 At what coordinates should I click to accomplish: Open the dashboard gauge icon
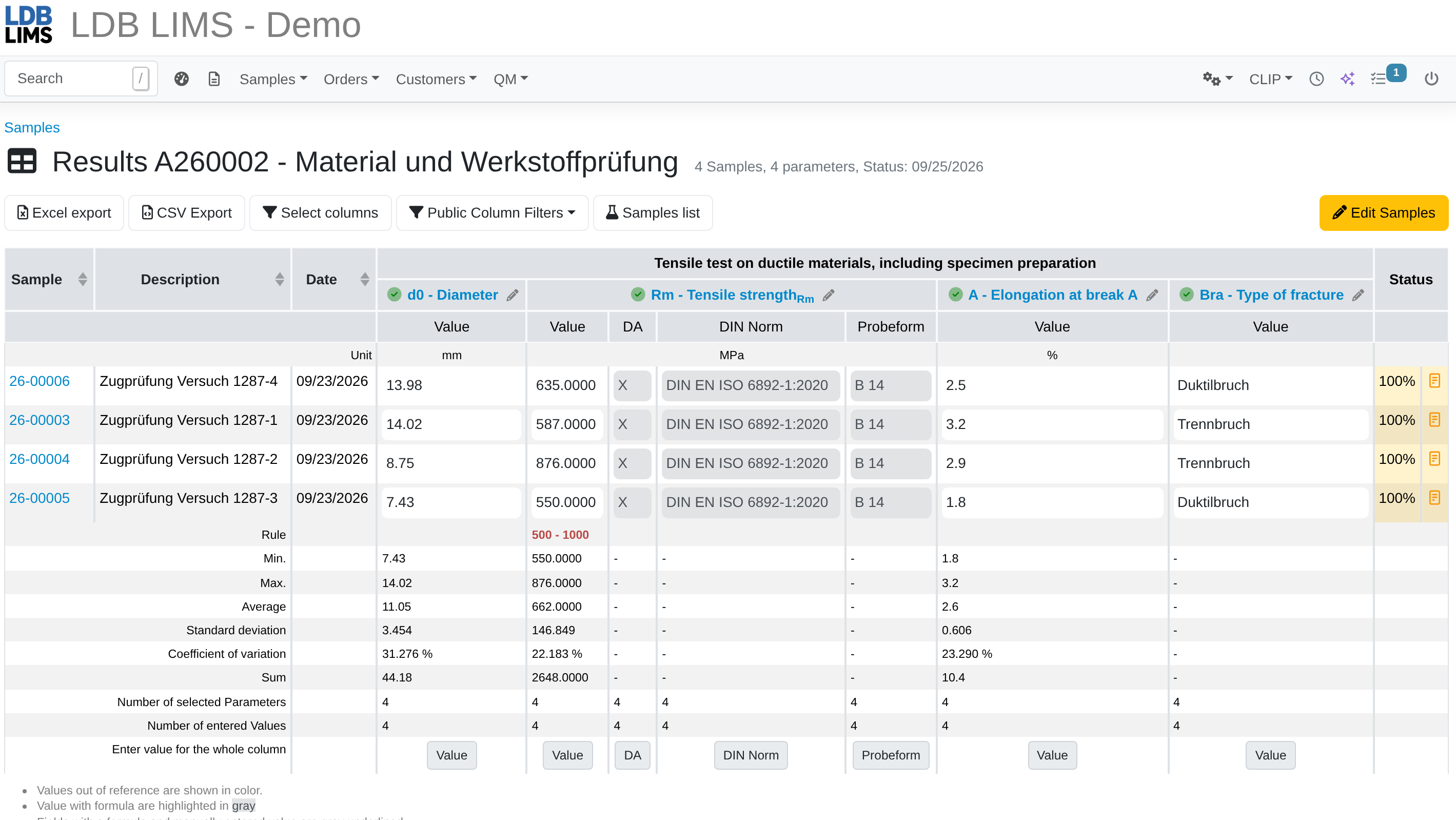(182, 79)
